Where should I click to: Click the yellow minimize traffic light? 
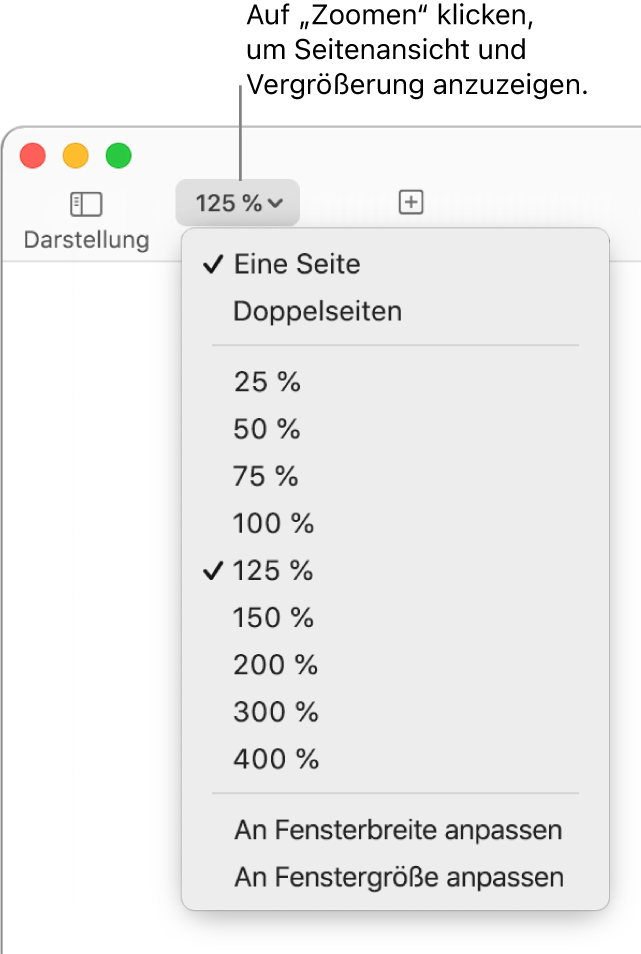(72, 156)
